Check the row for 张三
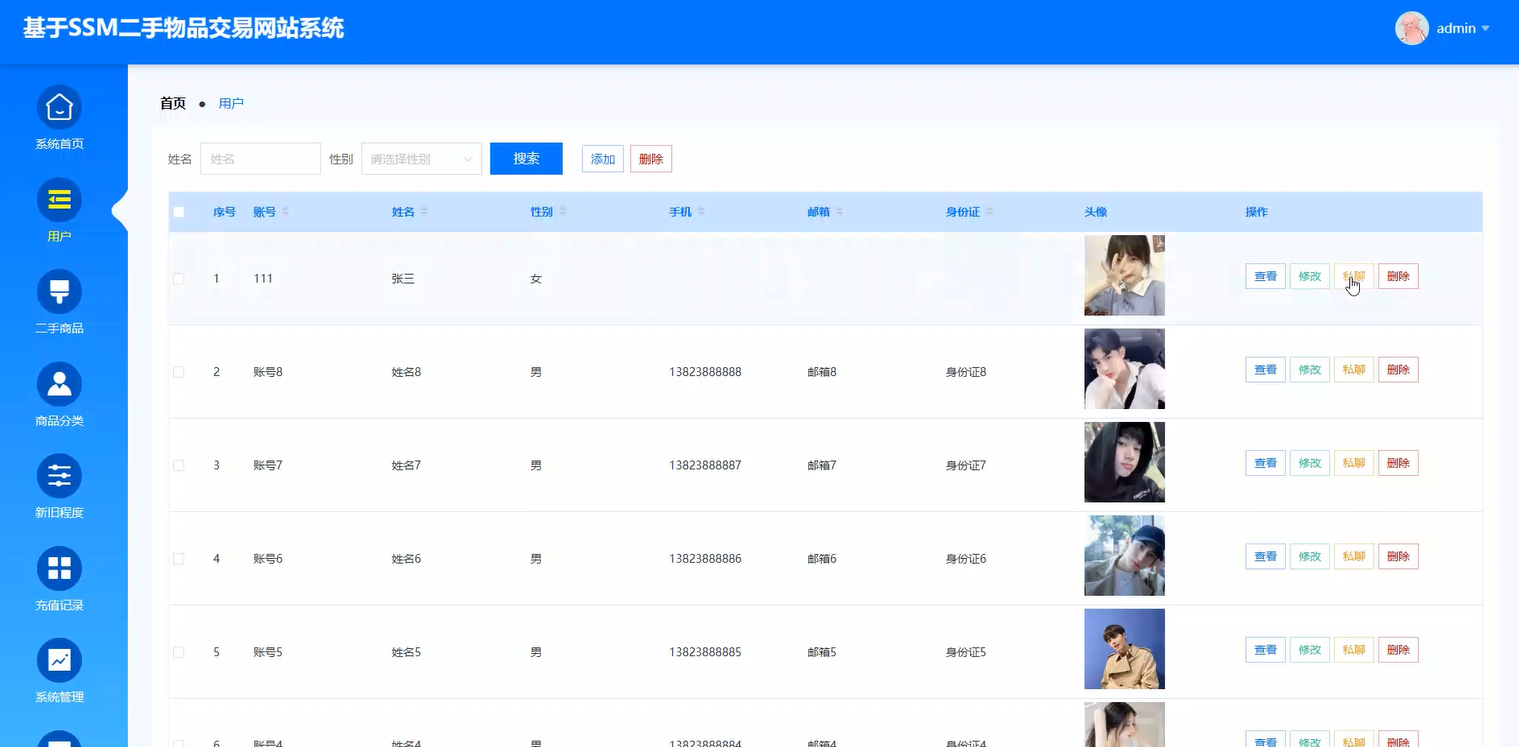This screenshot has height=747, width=1519. pos(179,279)
